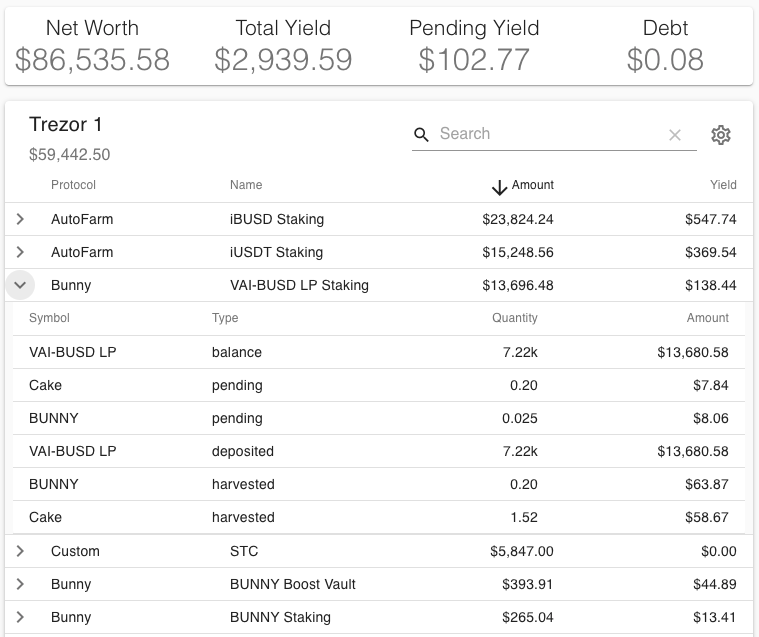
Task: Sort by the Name column header
Action: point(246,185)
